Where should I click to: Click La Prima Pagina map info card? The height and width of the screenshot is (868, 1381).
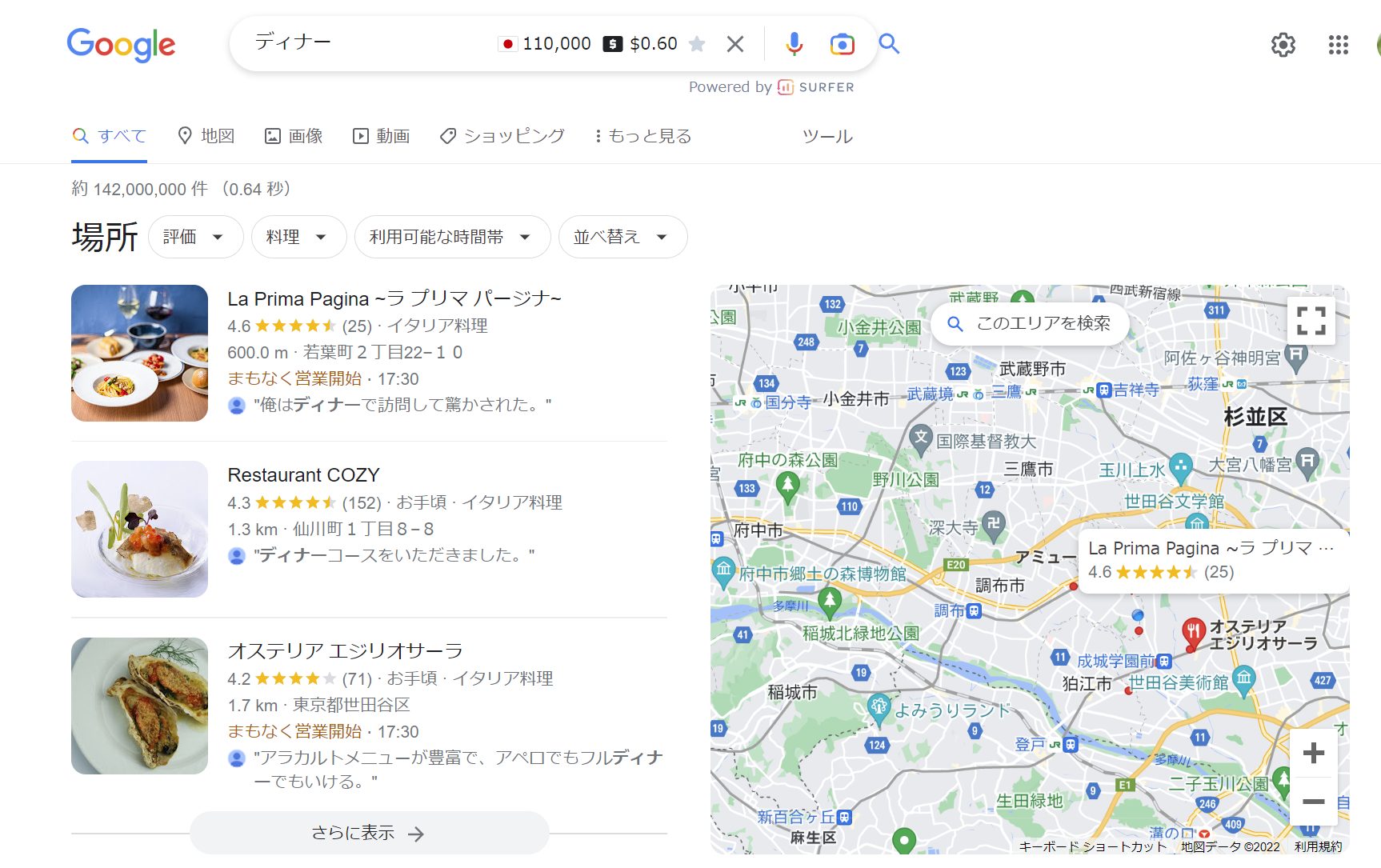point(1213,560)
